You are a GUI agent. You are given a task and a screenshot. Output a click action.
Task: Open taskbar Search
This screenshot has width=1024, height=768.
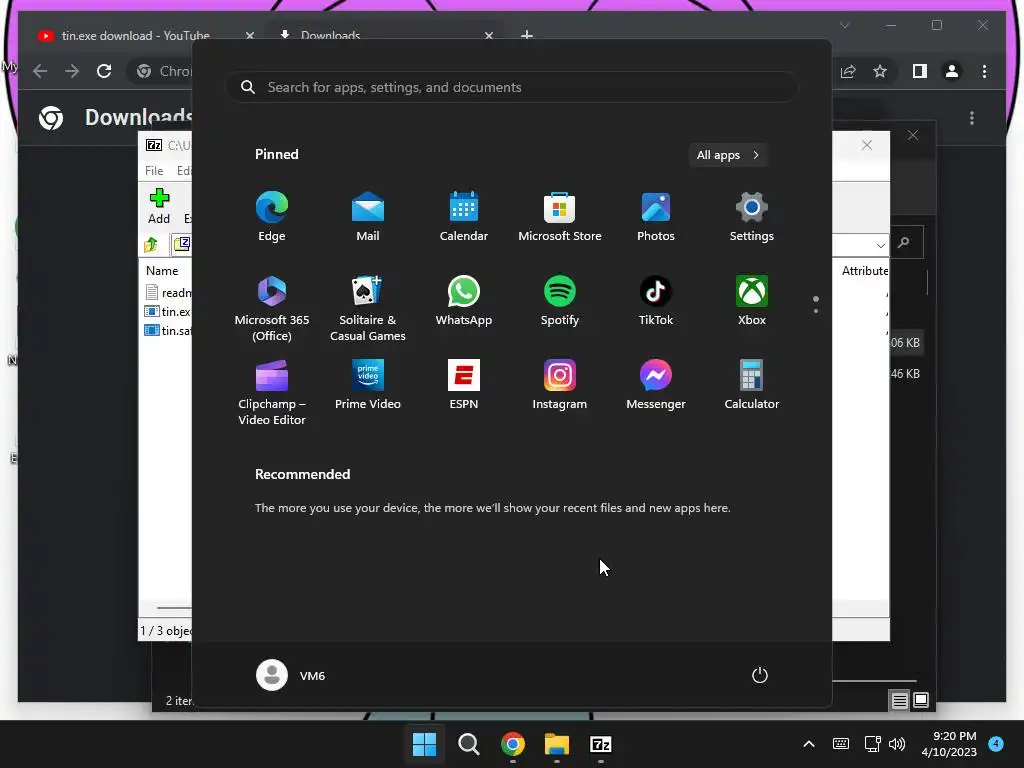click(468, 744)
